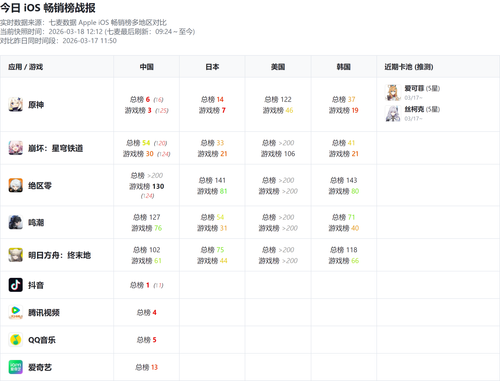
Task: Click the 爱奇艺 name label
Action: 40,367
